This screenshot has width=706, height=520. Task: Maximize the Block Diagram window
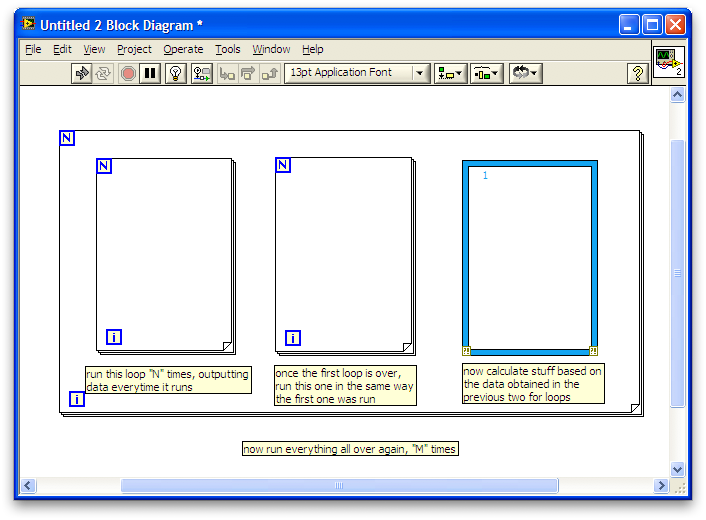pos(652,24)
